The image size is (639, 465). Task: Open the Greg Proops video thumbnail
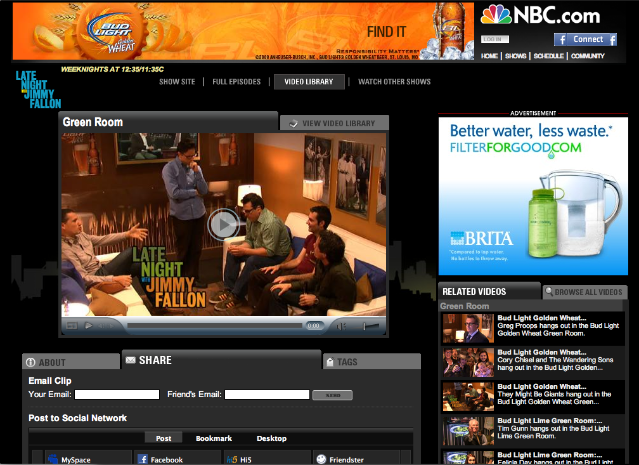coord(468,328)
